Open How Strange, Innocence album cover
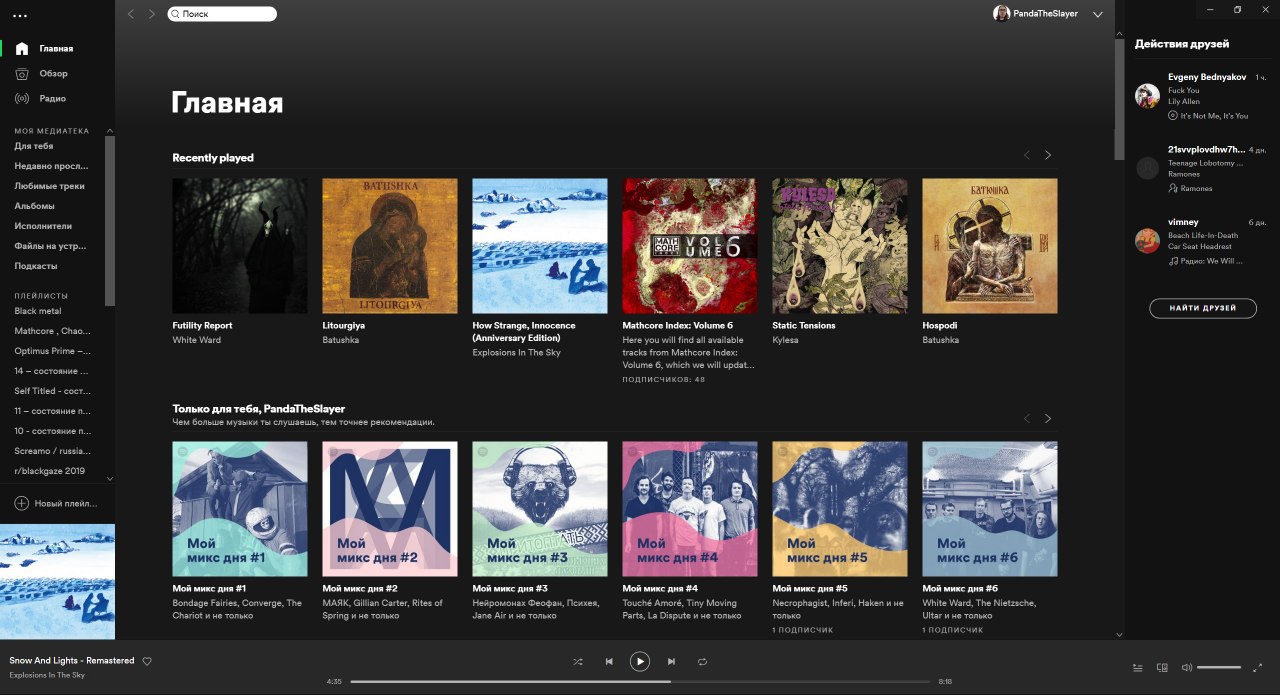The width and height of the screenshot is (1280, 695). pos(540,246)
